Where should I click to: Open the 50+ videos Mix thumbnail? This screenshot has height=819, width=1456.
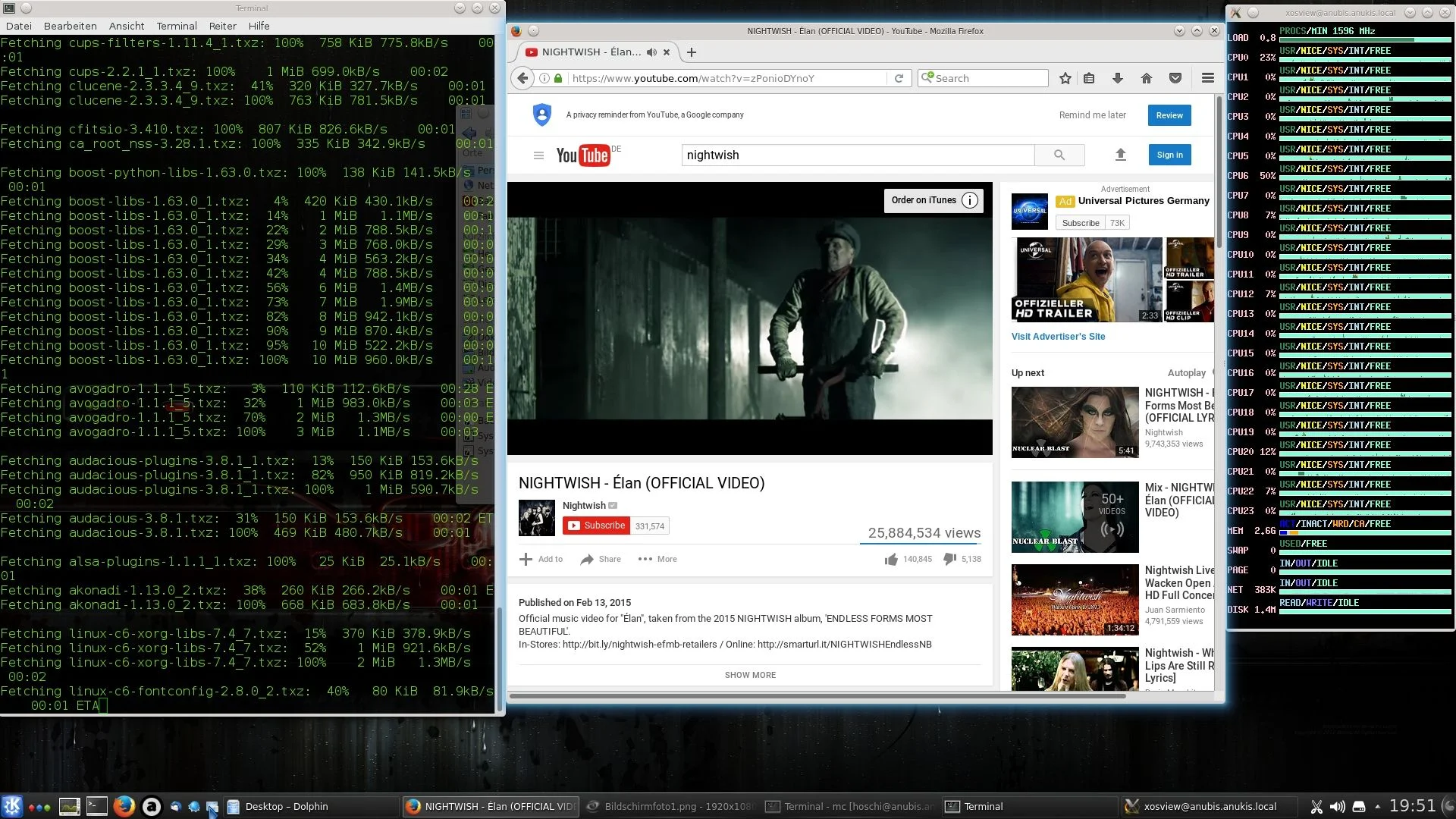1075,517
